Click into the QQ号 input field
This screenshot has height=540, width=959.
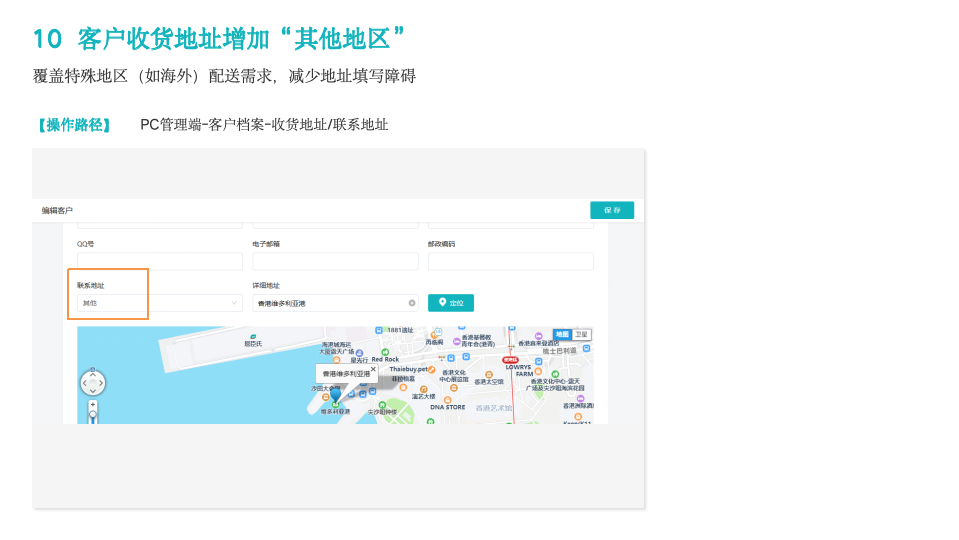tap(160, 261)
